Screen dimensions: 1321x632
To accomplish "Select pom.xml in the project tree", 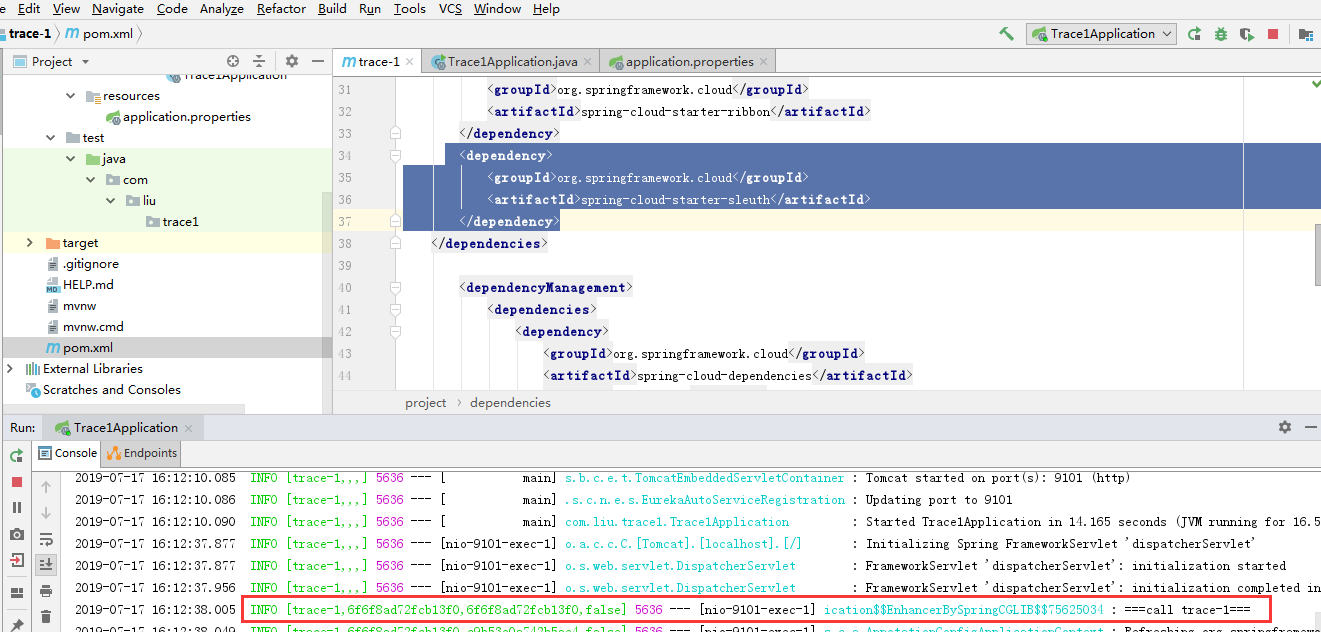I will coord(87,348).
